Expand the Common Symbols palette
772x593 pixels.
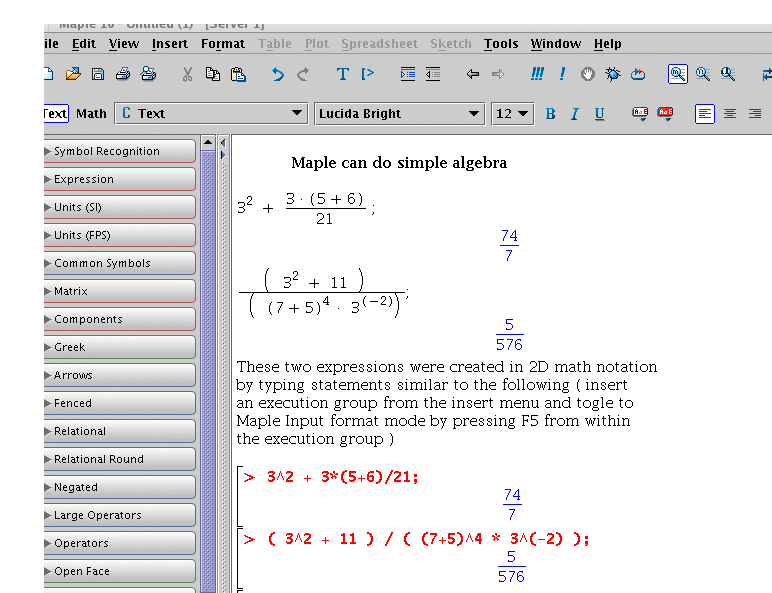(x=120, y=264)
